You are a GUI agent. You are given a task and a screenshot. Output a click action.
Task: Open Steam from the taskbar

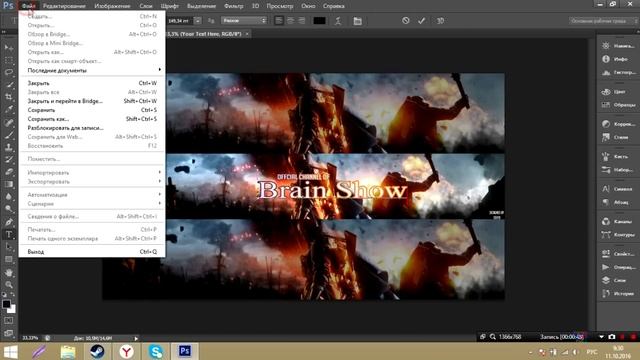(97, 351)
